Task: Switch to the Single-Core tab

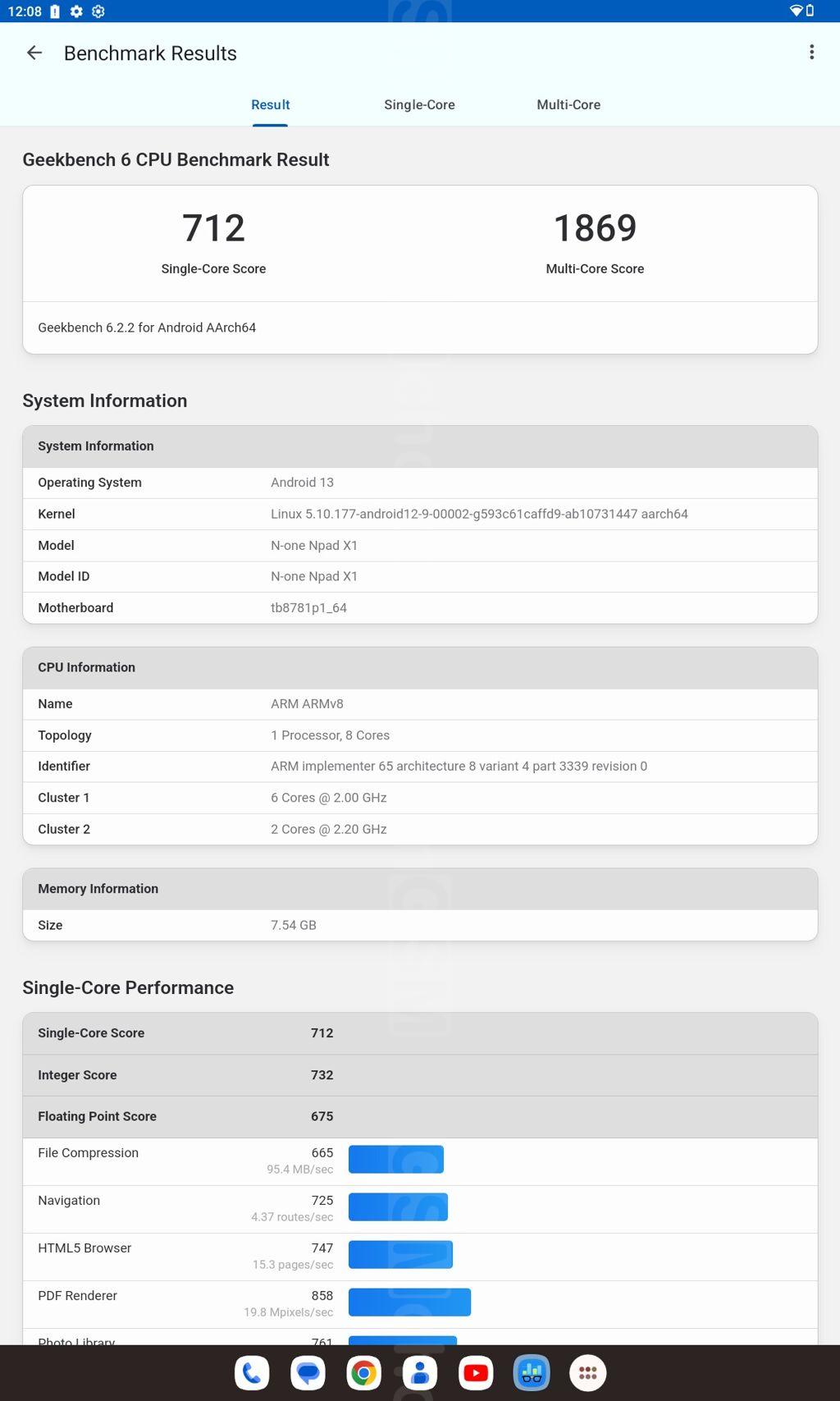Action: pyautogui.click(x=419, y=105)
